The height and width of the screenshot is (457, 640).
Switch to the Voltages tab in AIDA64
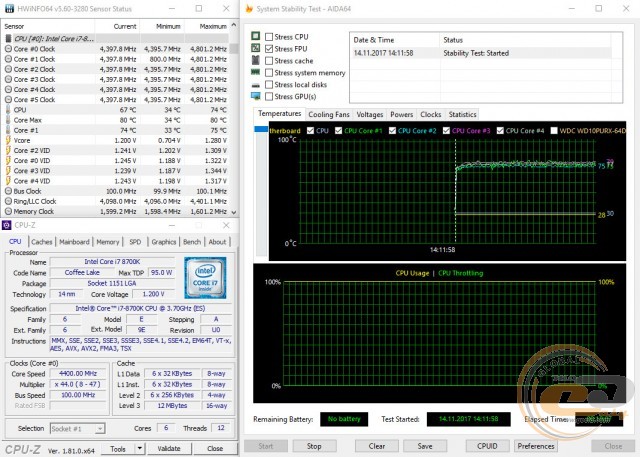click(370, 115)
